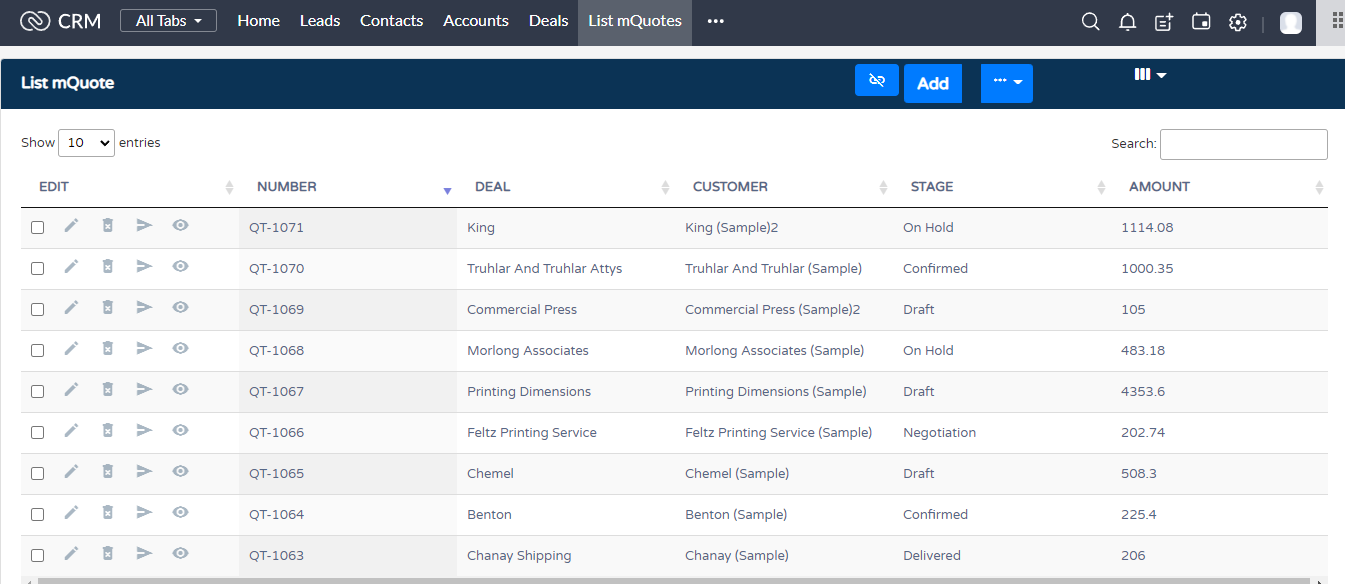Preview QT-1068 using the eye icon

point(180,349)
